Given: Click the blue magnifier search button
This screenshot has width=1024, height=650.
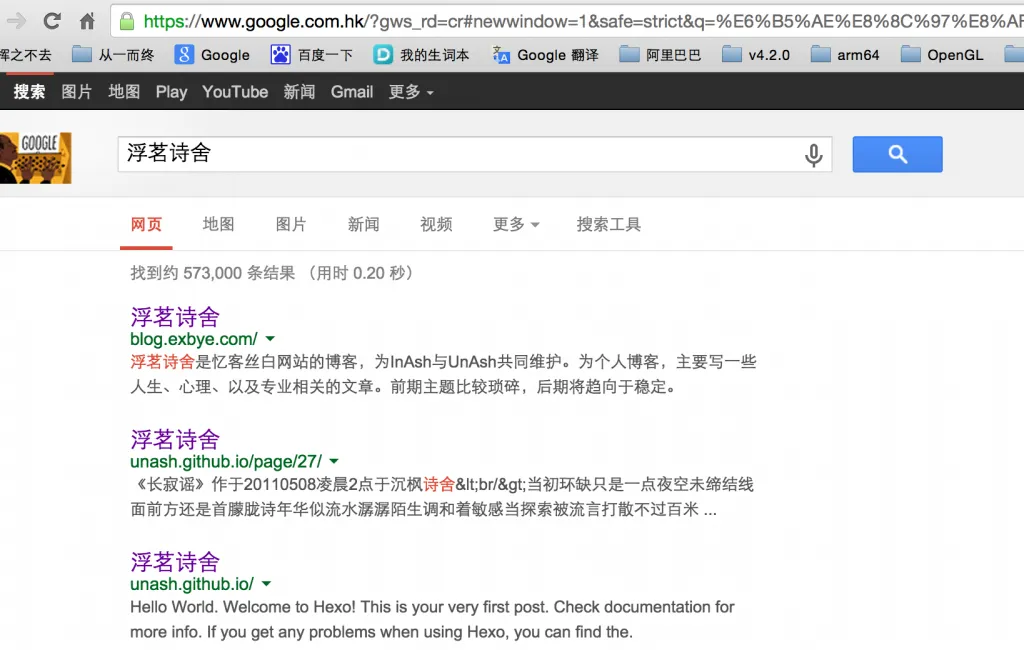Looking at the screenshot, I should click(x=897, y=154).
